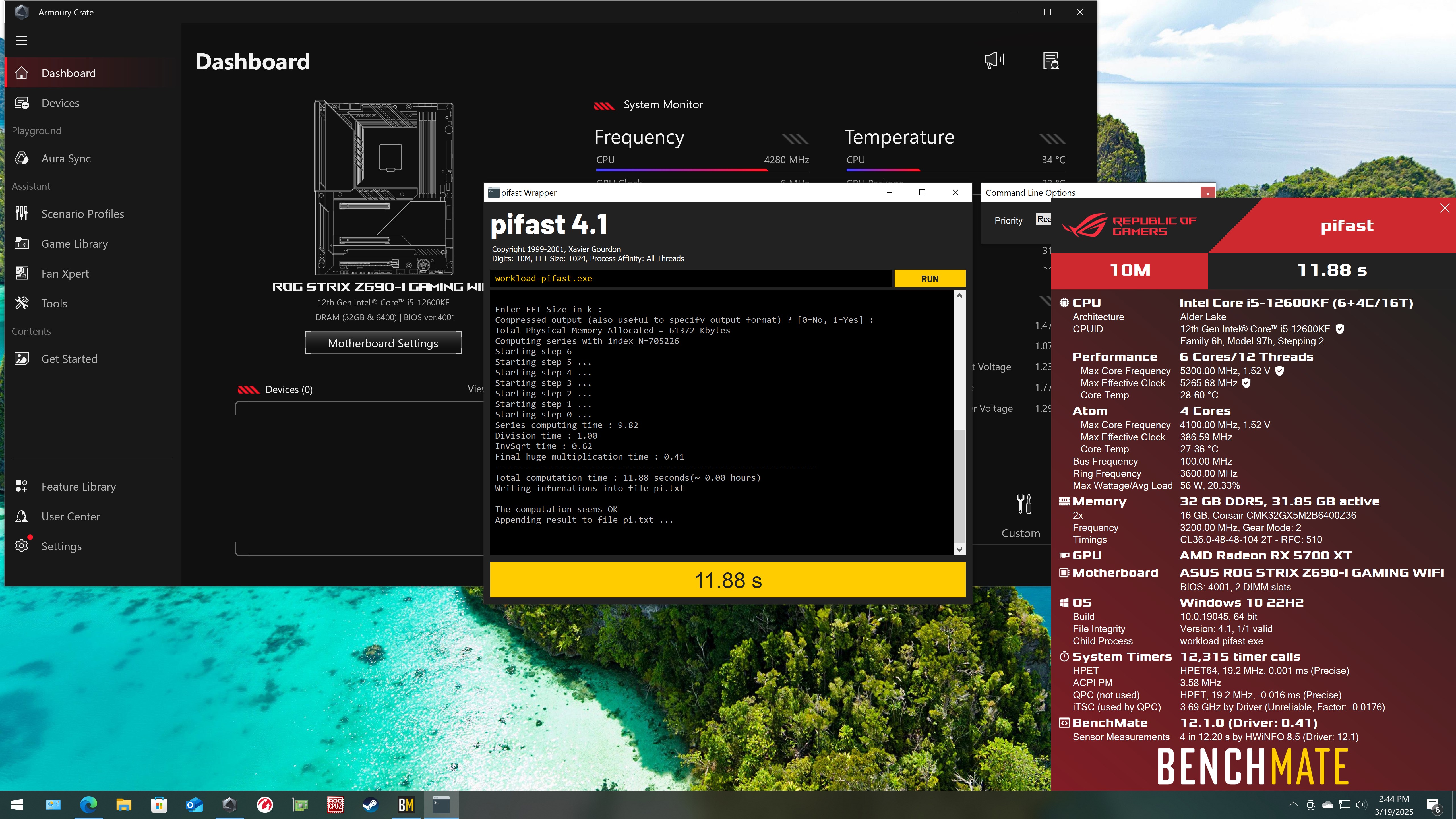This screenshot has height=819, width=1456.
Task: Click the Devices (0) section label
Action: click(x=288, y=389)
